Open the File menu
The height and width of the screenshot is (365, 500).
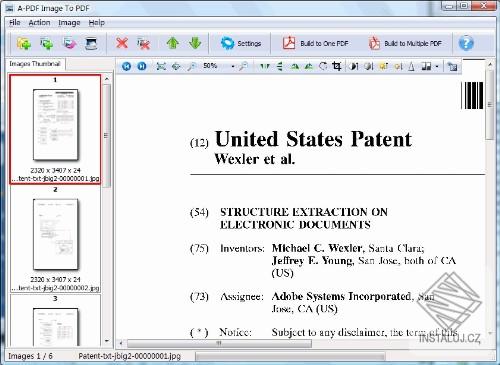pyautogui.click(x=15, y=23)
